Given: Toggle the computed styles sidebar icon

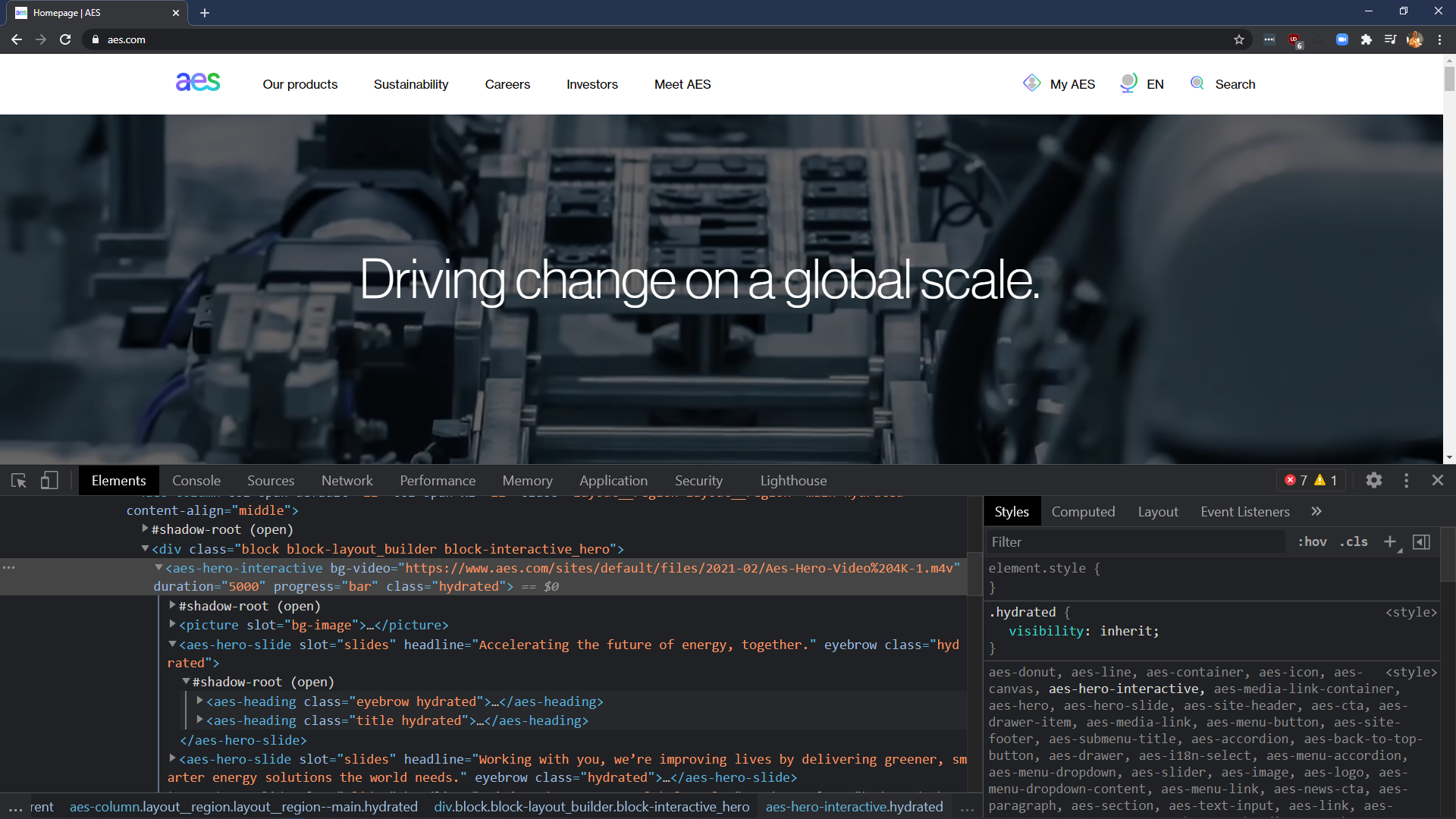Looking at the screenshot, I should coord(1422,541).
